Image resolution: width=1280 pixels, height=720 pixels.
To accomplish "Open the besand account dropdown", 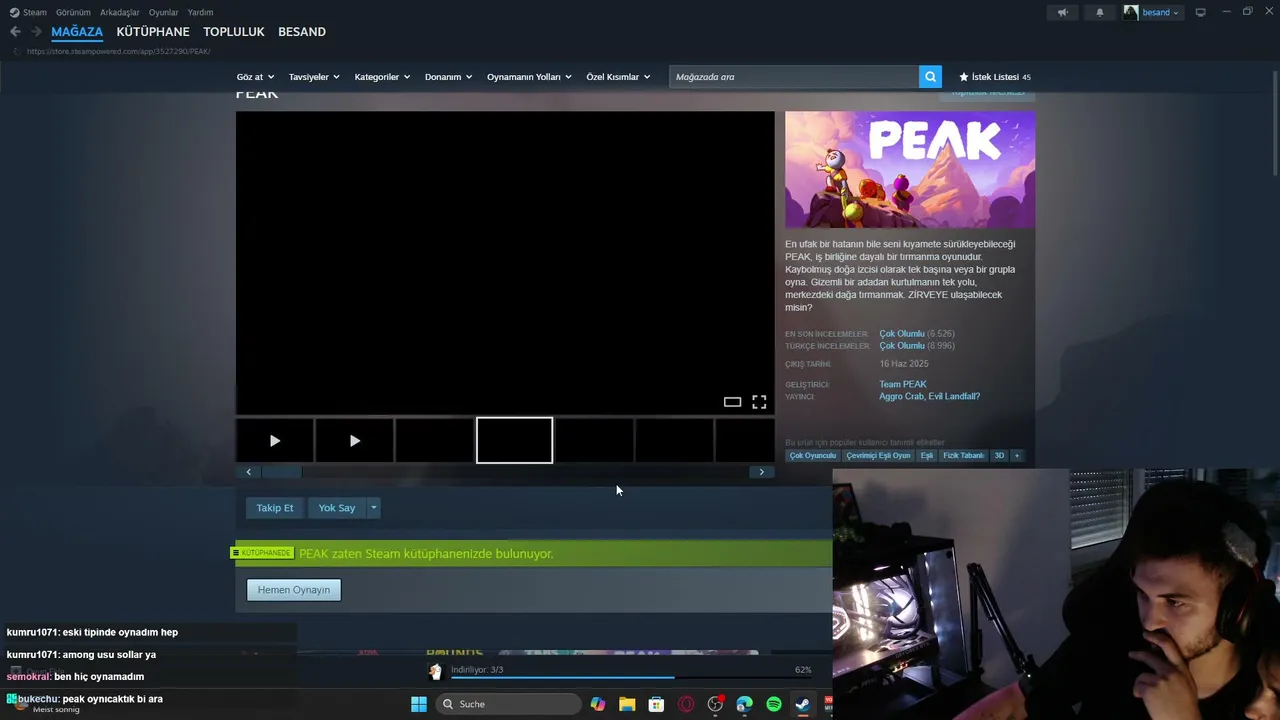I will [1160, 12].
